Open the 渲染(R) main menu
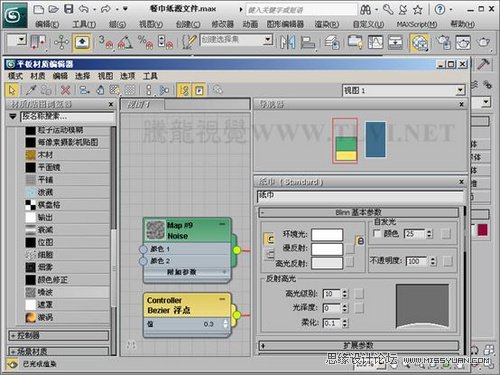 pyautogui.click(x=327, y=24)
